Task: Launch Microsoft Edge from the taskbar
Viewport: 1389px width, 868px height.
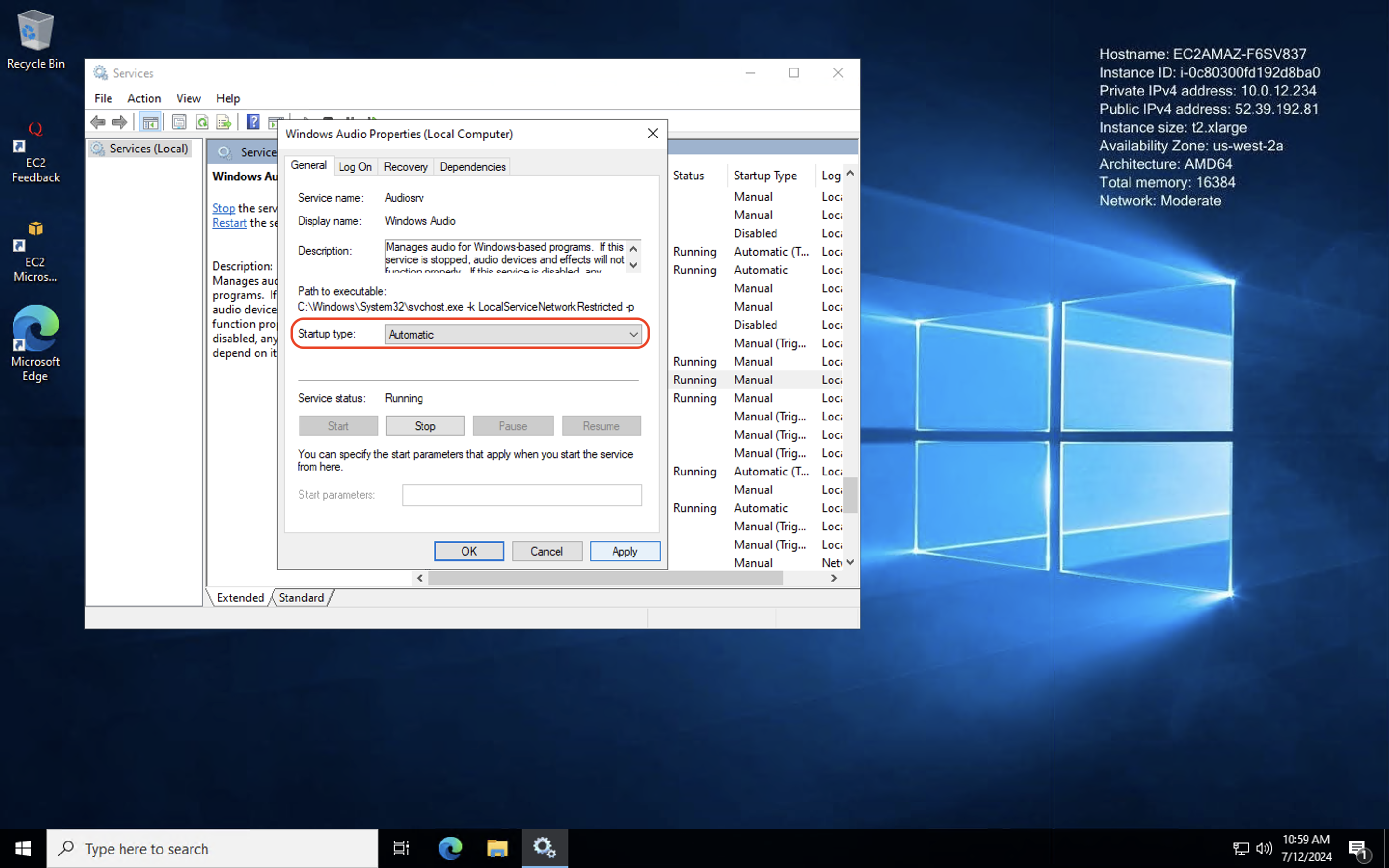Action: pyautogui.click(x=450, y=848)
